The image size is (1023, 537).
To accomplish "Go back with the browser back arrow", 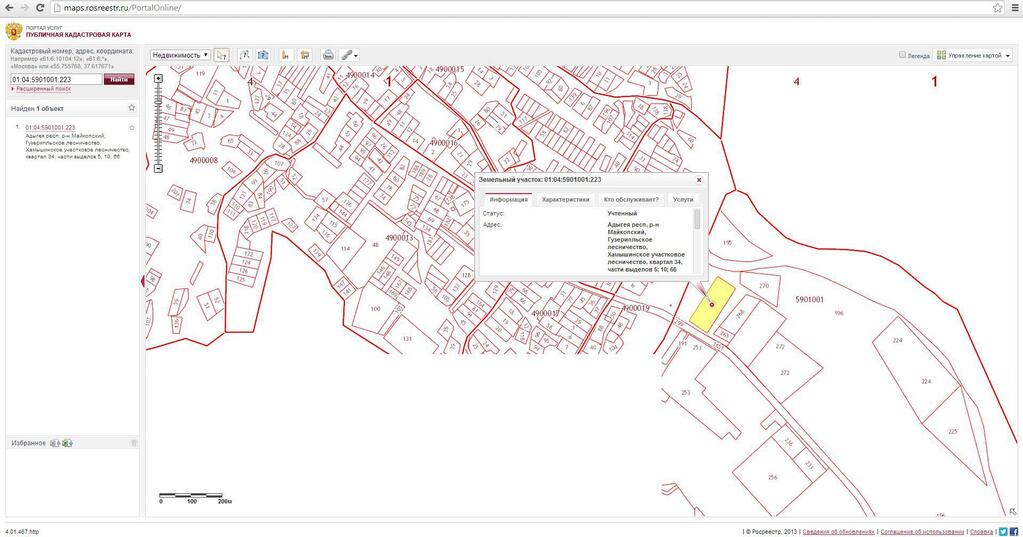I will [x=9, y=8].
